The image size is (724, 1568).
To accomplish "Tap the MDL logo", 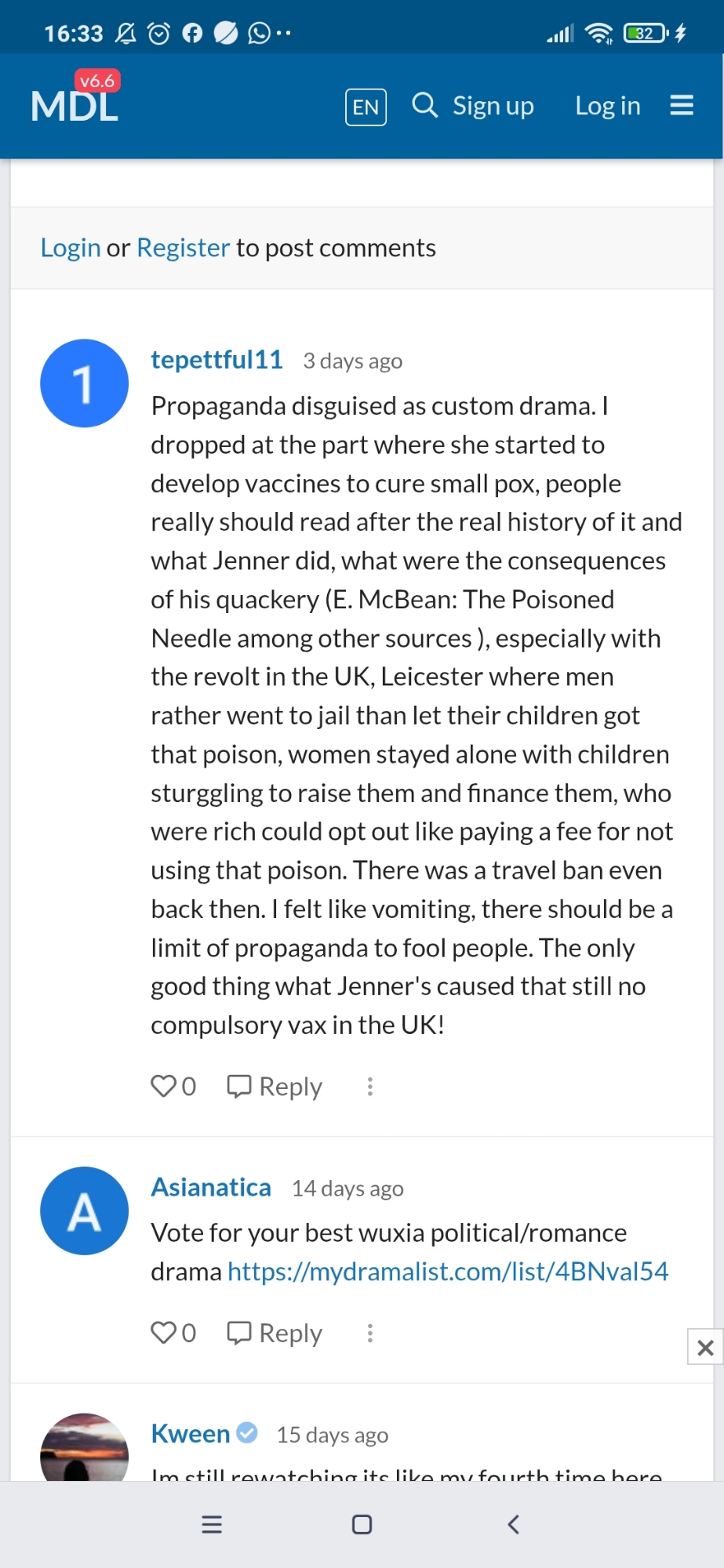I will pos(75,105).
